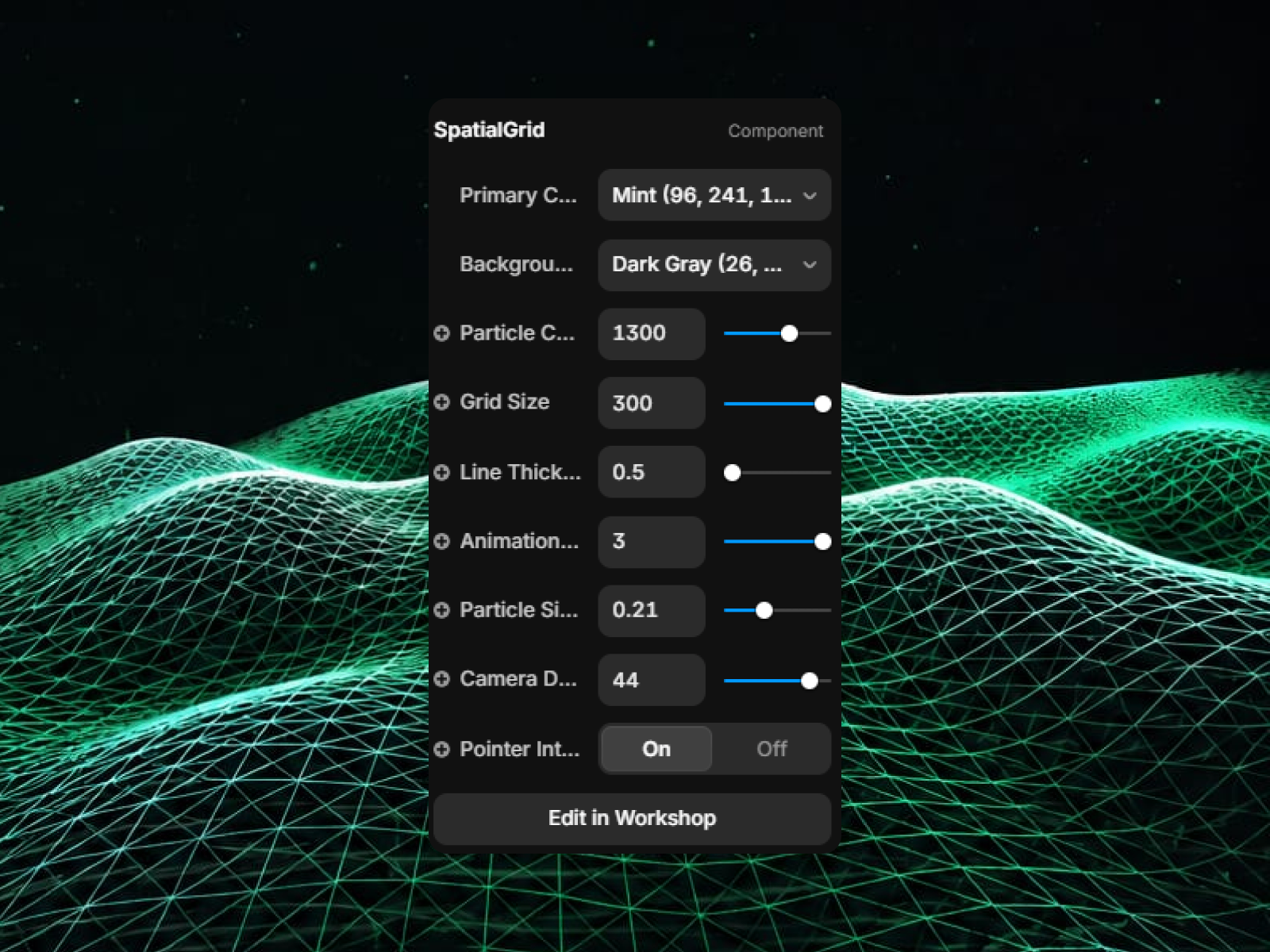Click the Grid Size value field showing 300
This screenshot has width=1270, height=952.
tap(652, 403)
